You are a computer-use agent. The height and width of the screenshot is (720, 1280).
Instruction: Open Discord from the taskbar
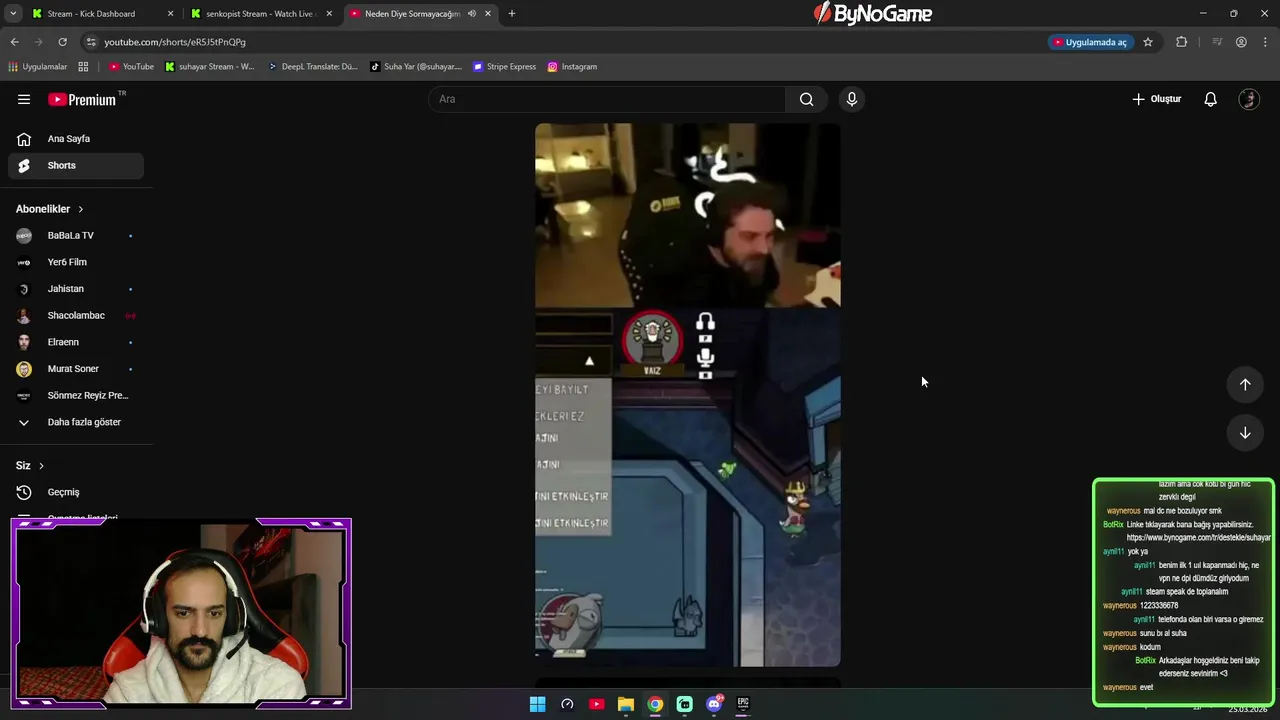tap(714, 704)
